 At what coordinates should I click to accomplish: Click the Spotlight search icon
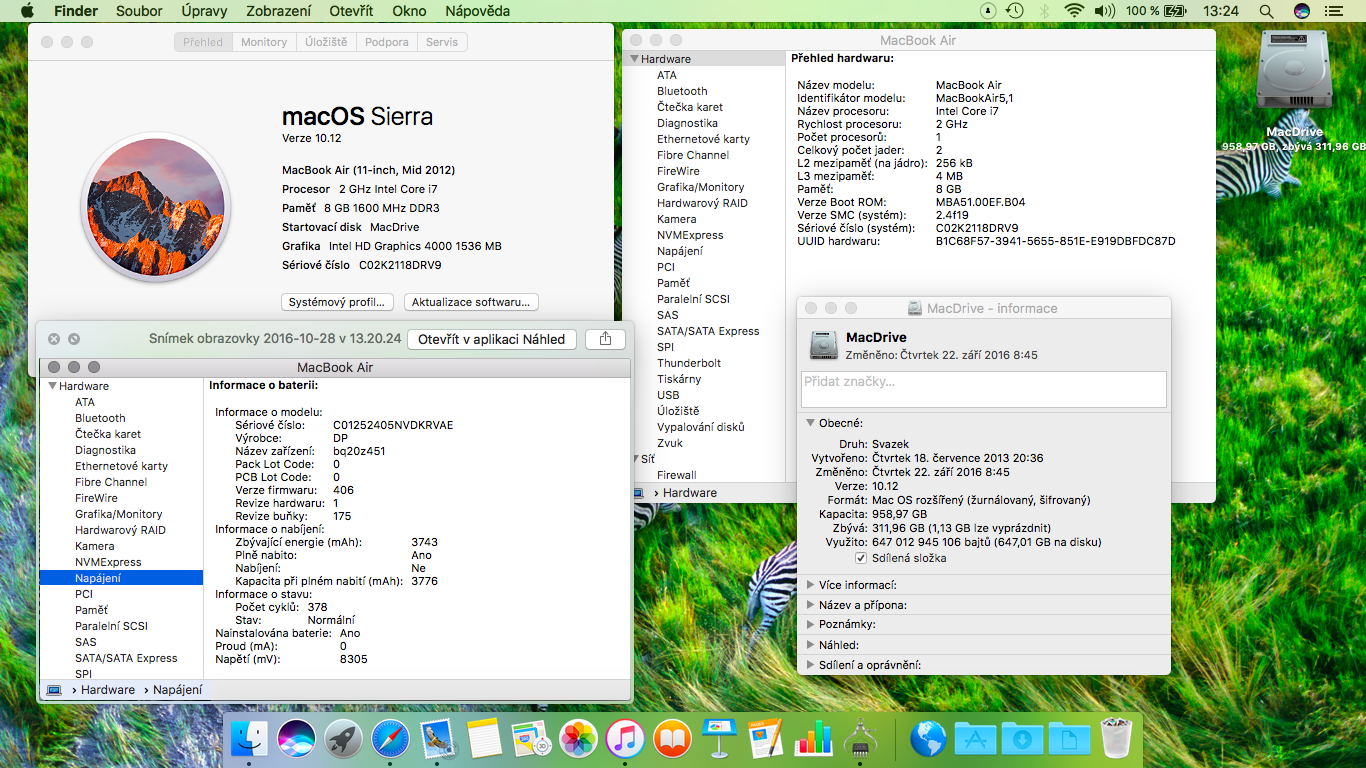click(1266, 11)
